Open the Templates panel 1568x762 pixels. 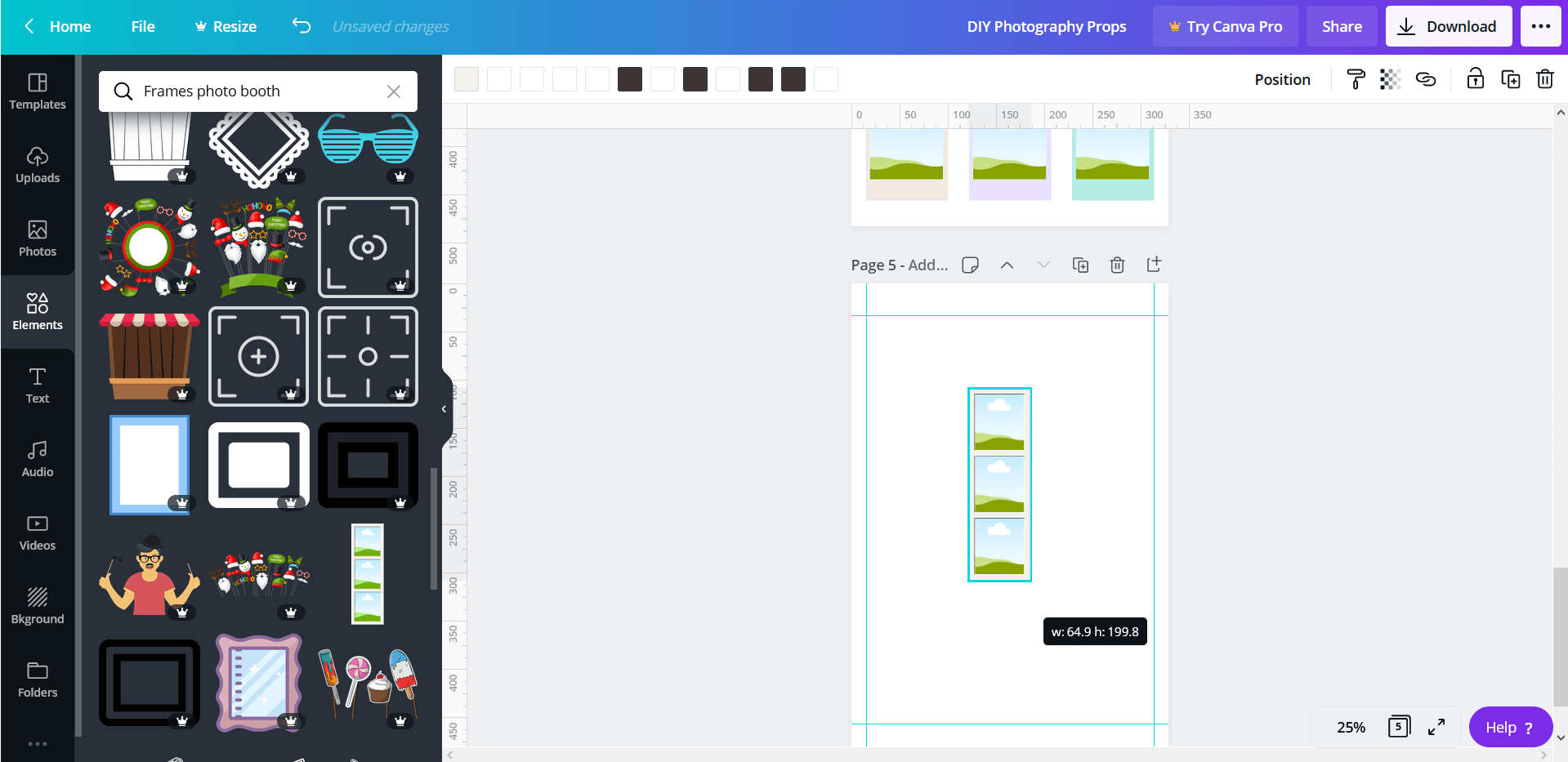[x=37, y=91]
